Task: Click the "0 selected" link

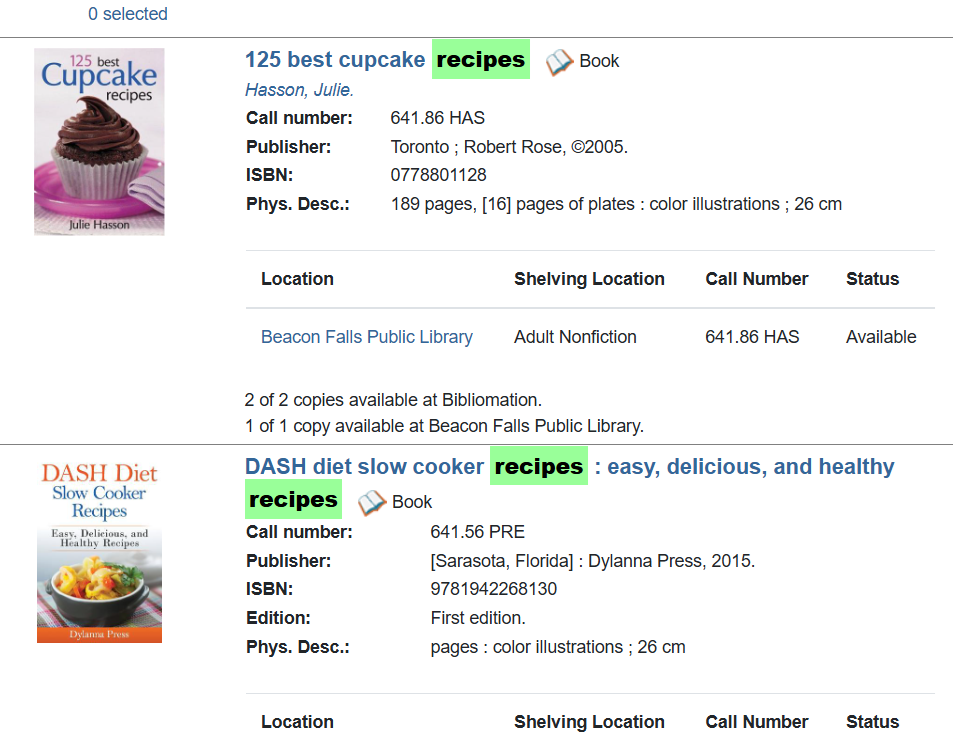Action: pyautogui.click(x=128, y=14)
